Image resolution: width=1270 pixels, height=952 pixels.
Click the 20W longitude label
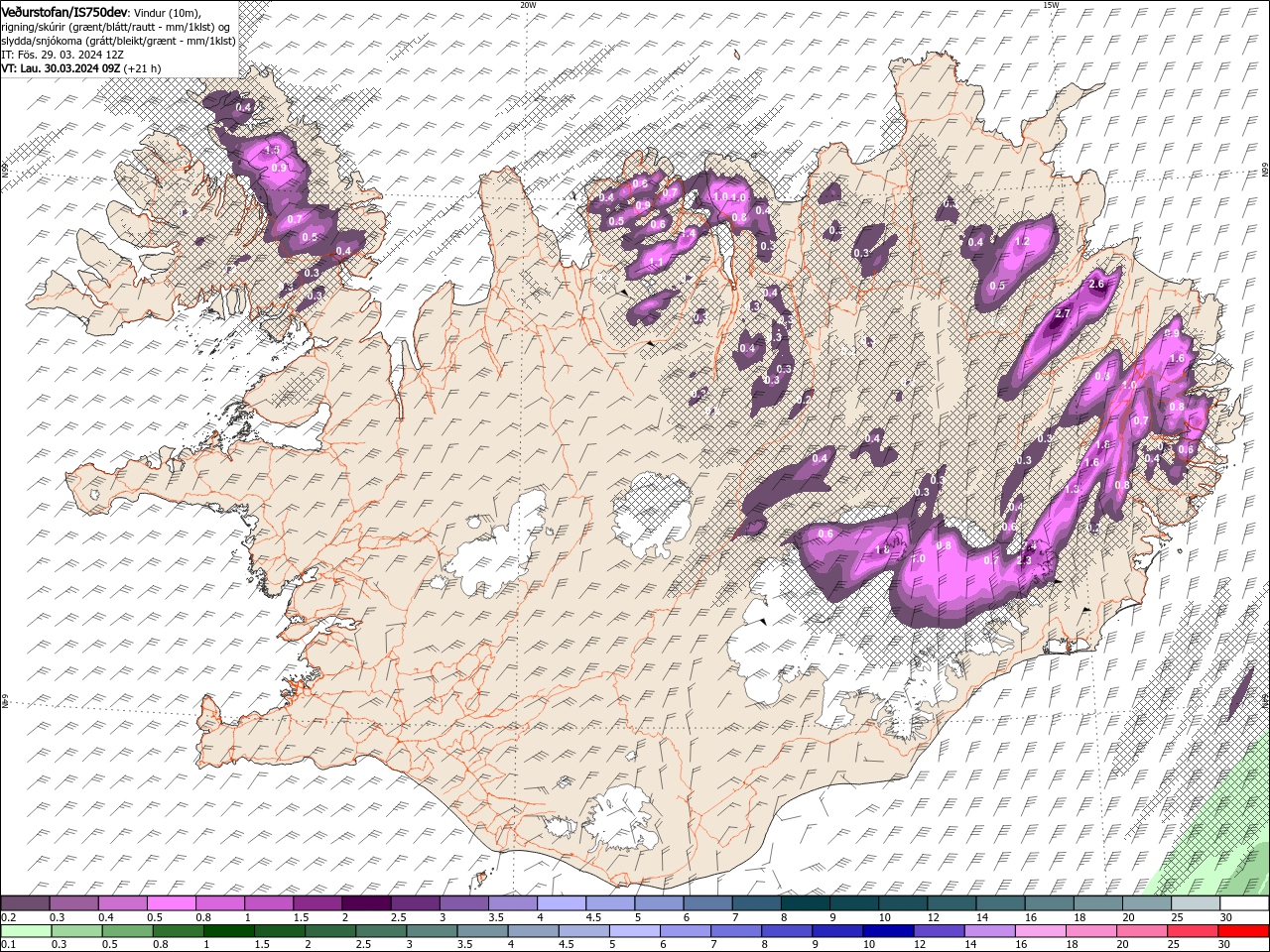(x=529, y=5)
